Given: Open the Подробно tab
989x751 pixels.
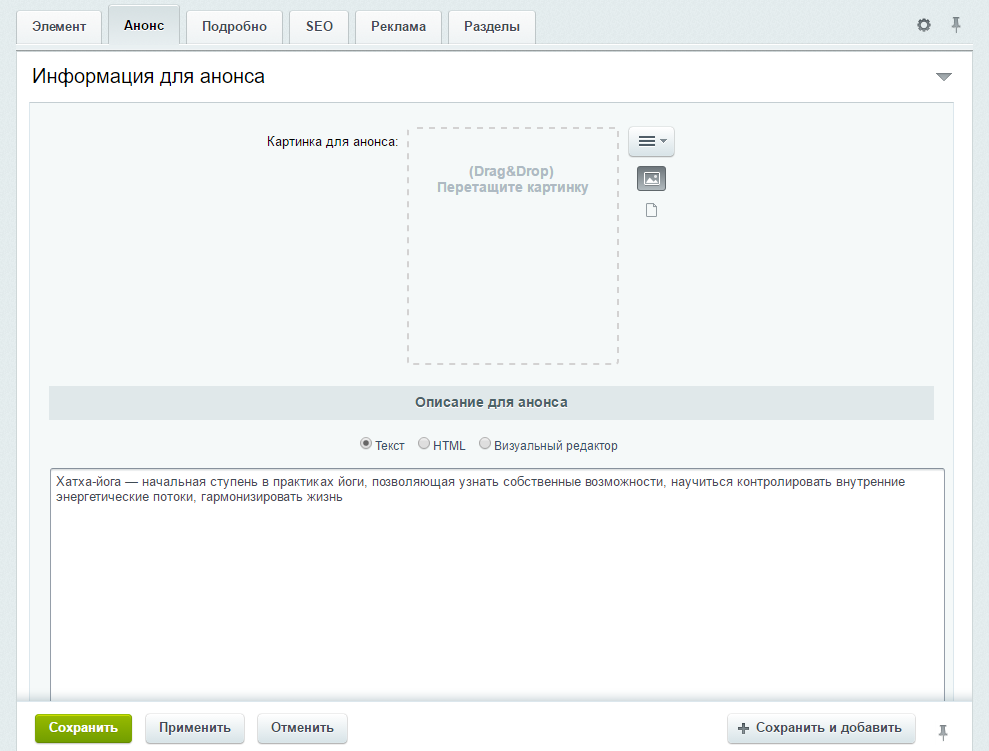Looking at the screenshot, I should [x=234, y=27].
